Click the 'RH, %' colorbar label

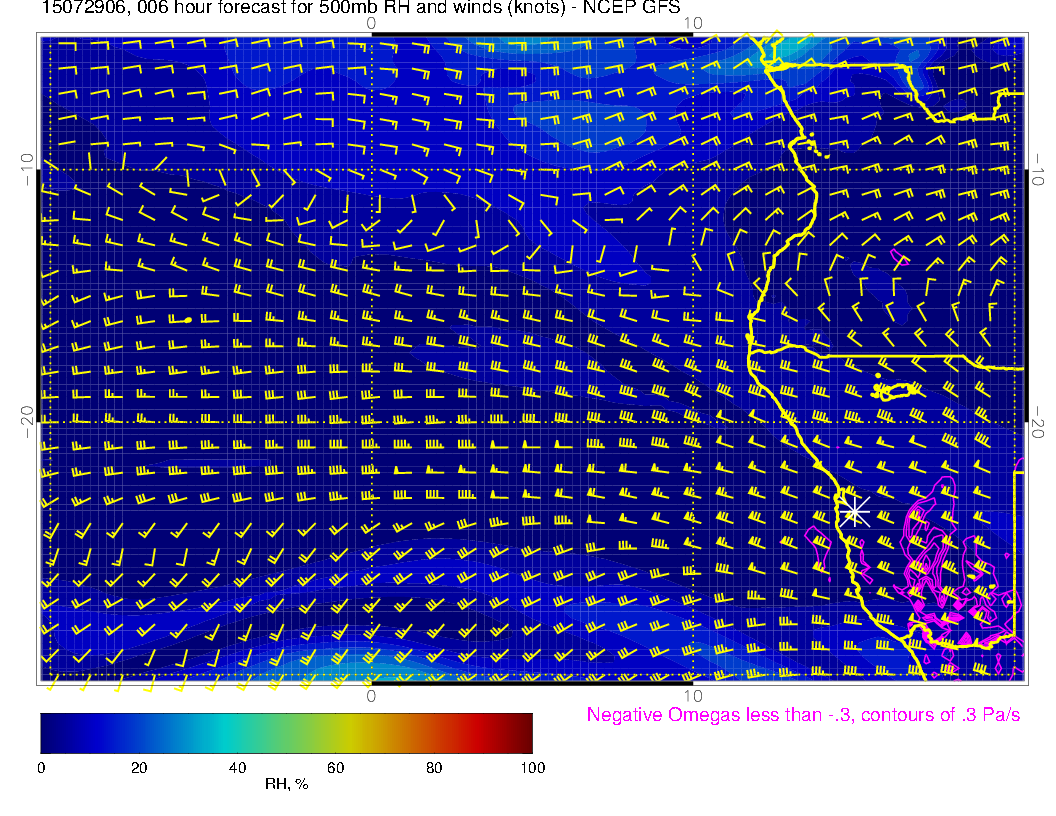286,784
